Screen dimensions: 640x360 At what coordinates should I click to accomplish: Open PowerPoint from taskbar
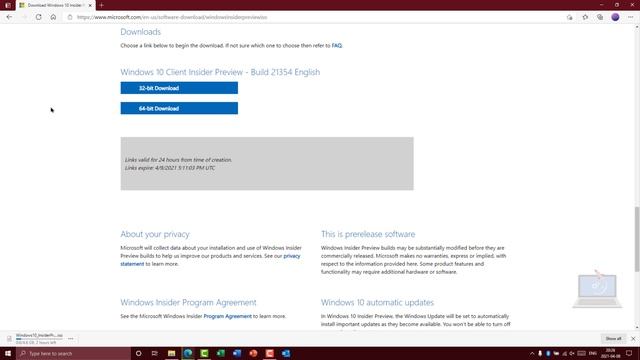pos(253,353)
